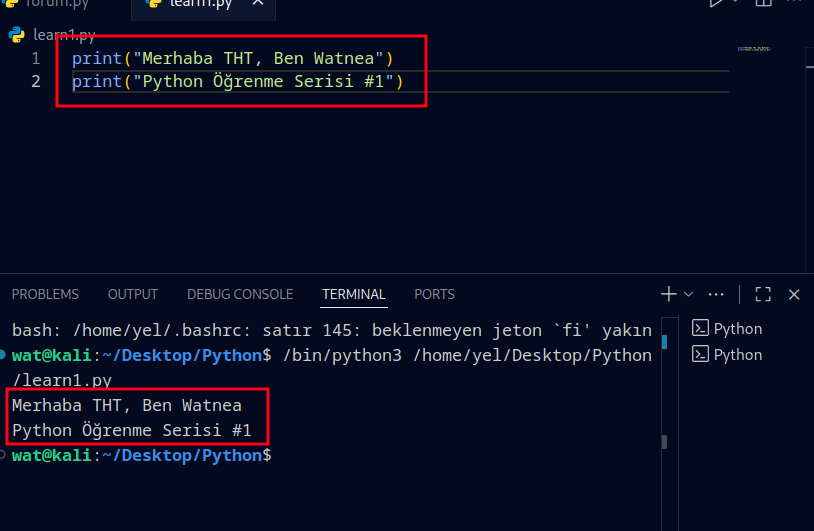Switch to the DEBUG CONSOLE tab

(240, 294)
